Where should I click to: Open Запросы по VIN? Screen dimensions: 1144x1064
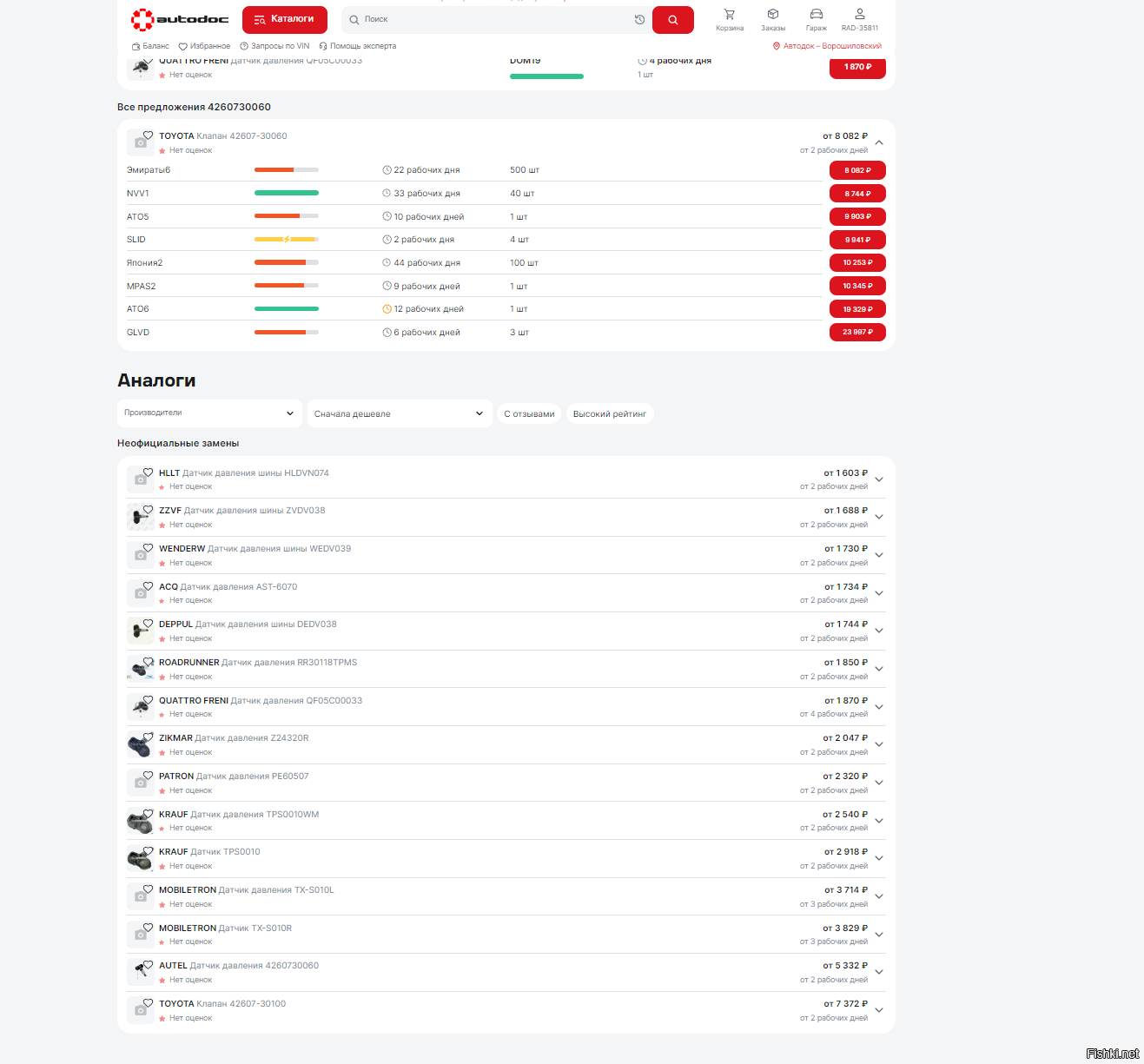pyautogui.click(x=274, y=46)
